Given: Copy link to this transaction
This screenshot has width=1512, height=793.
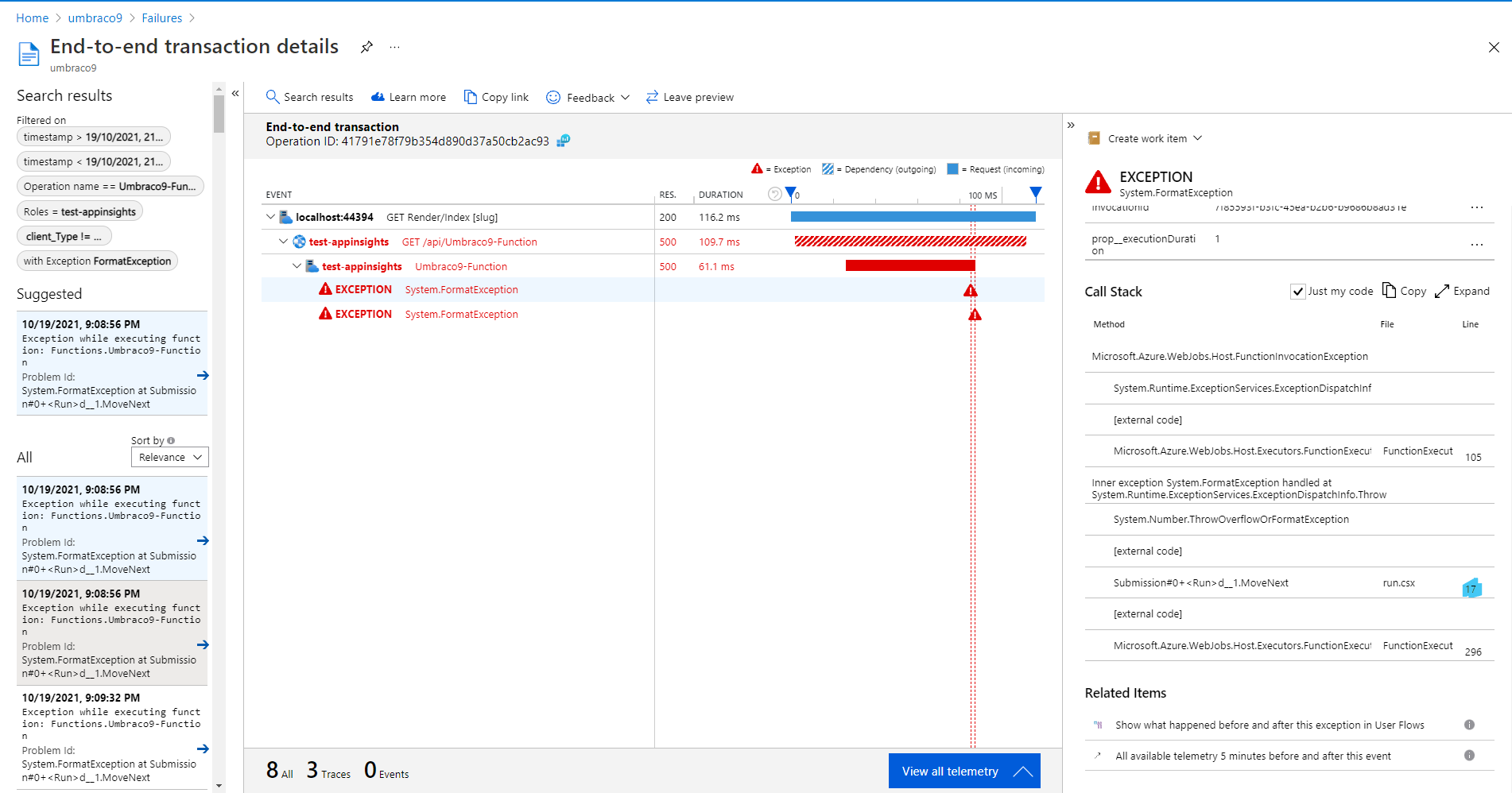Looking at the screenshot, I should [496, 97].
